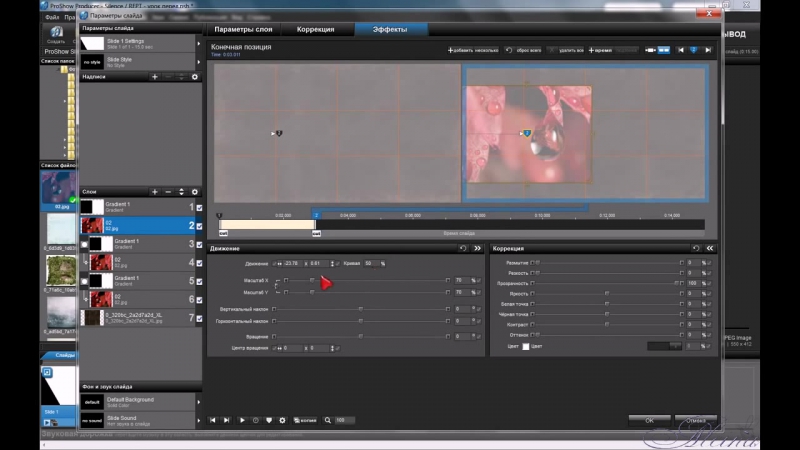Open the layer settings gear in Слои panel
Screen dimensions: 800x450
pyautogui.click(x=194, y=192)
